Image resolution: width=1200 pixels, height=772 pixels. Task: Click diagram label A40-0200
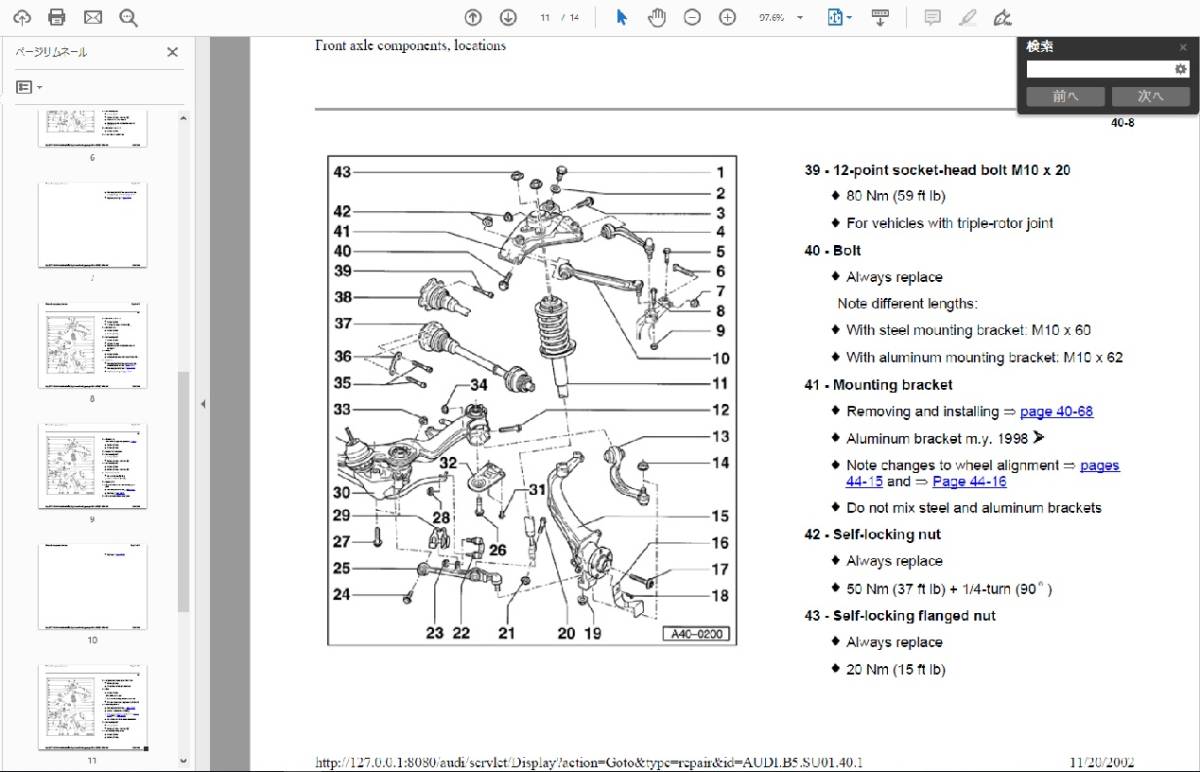pyautogui.click(x=696, y=633)
